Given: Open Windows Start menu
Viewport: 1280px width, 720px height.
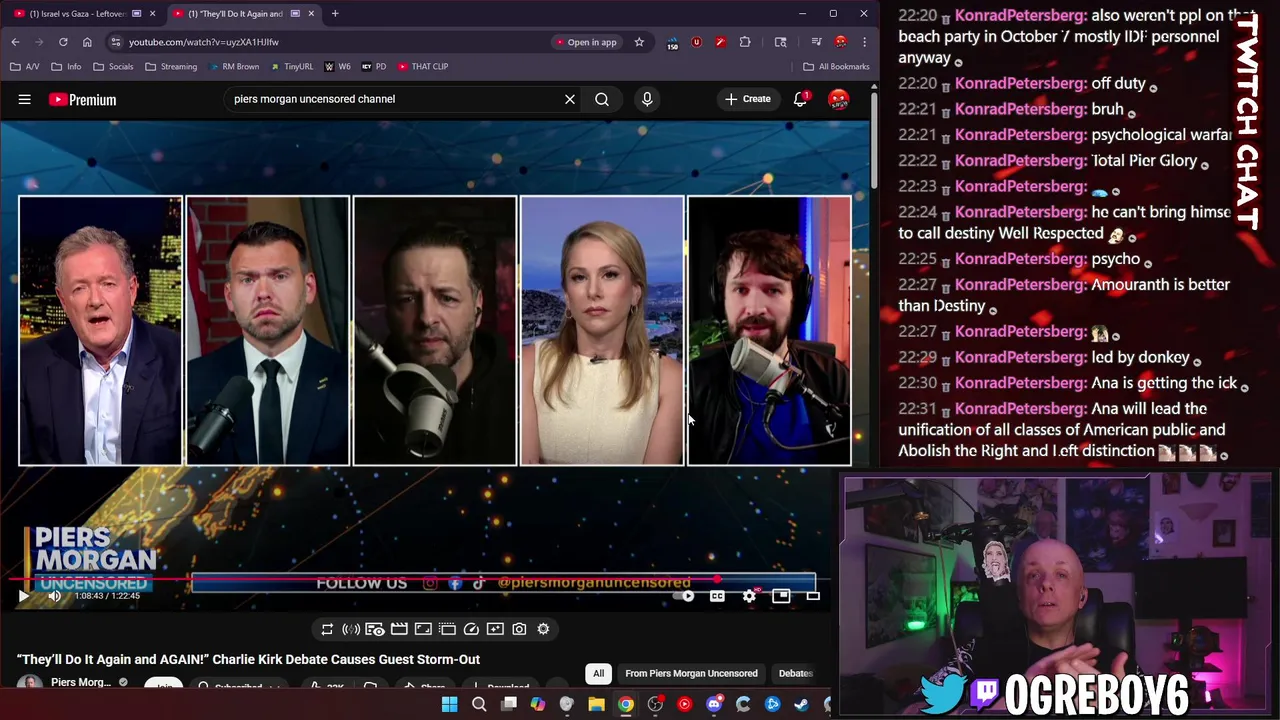Looking at the screenshot, I should point(449,705).
